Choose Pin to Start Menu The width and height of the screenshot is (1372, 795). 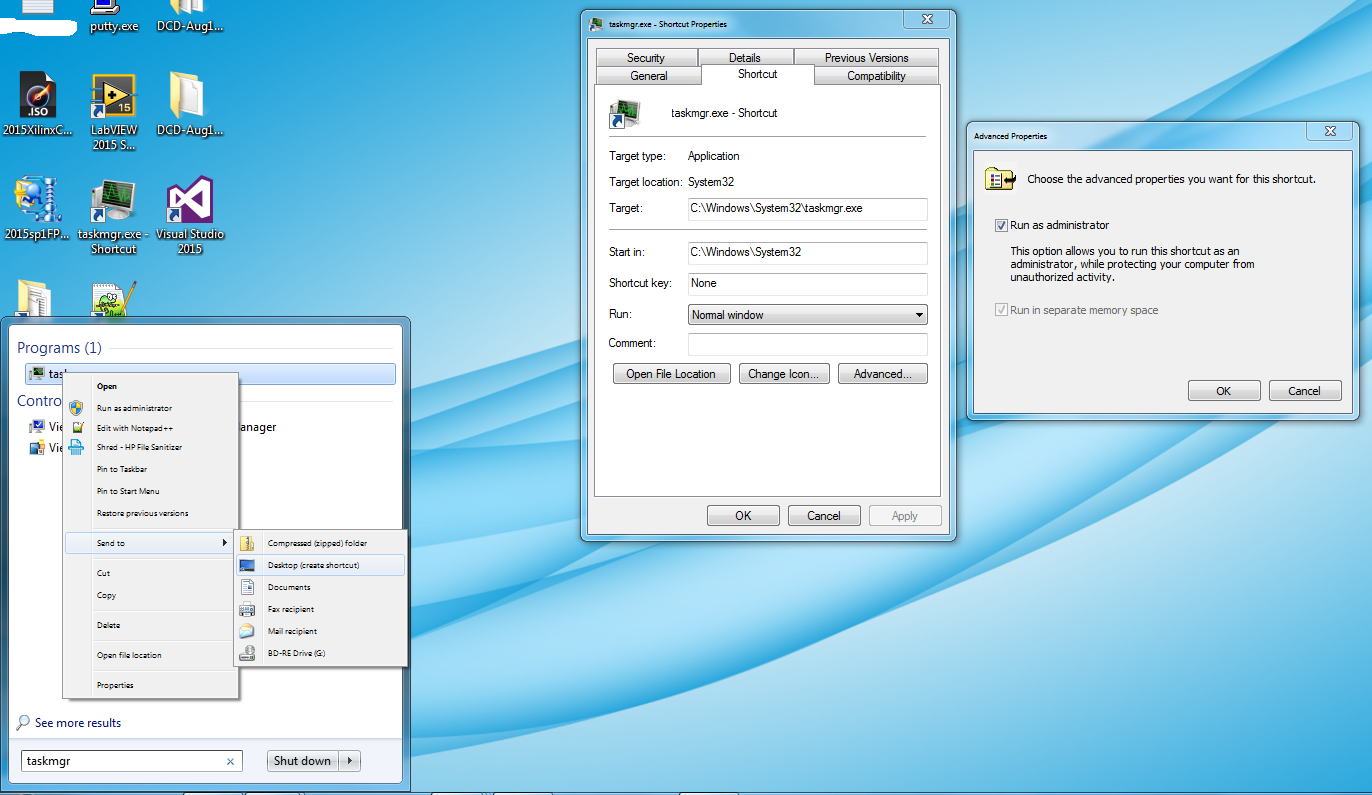coord(128,491)
